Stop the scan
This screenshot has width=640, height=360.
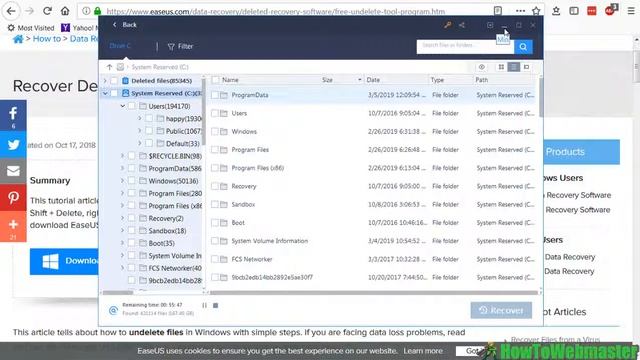tap(216, 305)
